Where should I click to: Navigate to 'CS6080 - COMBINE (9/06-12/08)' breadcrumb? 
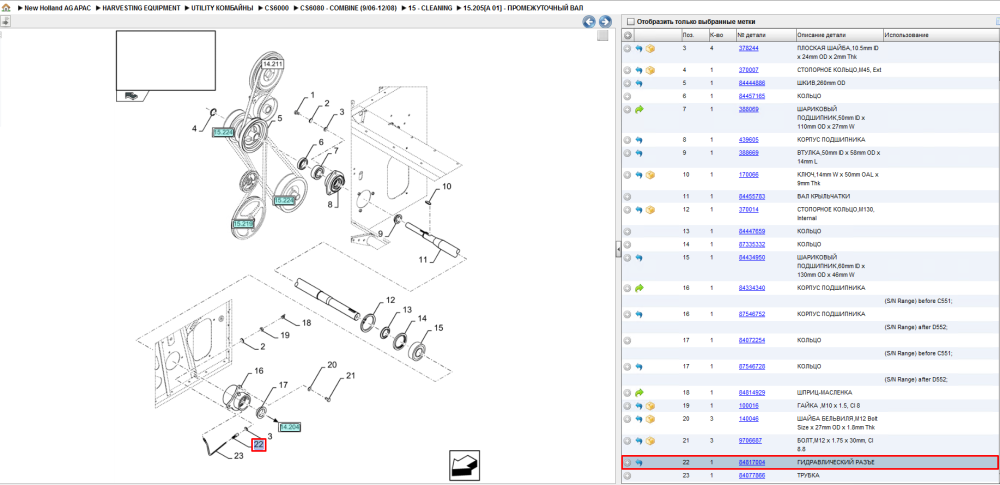pos(347,8)
